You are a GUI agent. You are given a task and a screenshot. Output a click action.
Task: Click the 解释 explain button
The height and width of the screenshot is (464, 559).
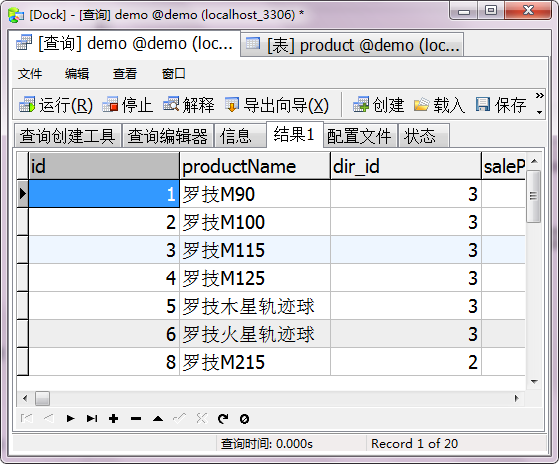point(189,105)
